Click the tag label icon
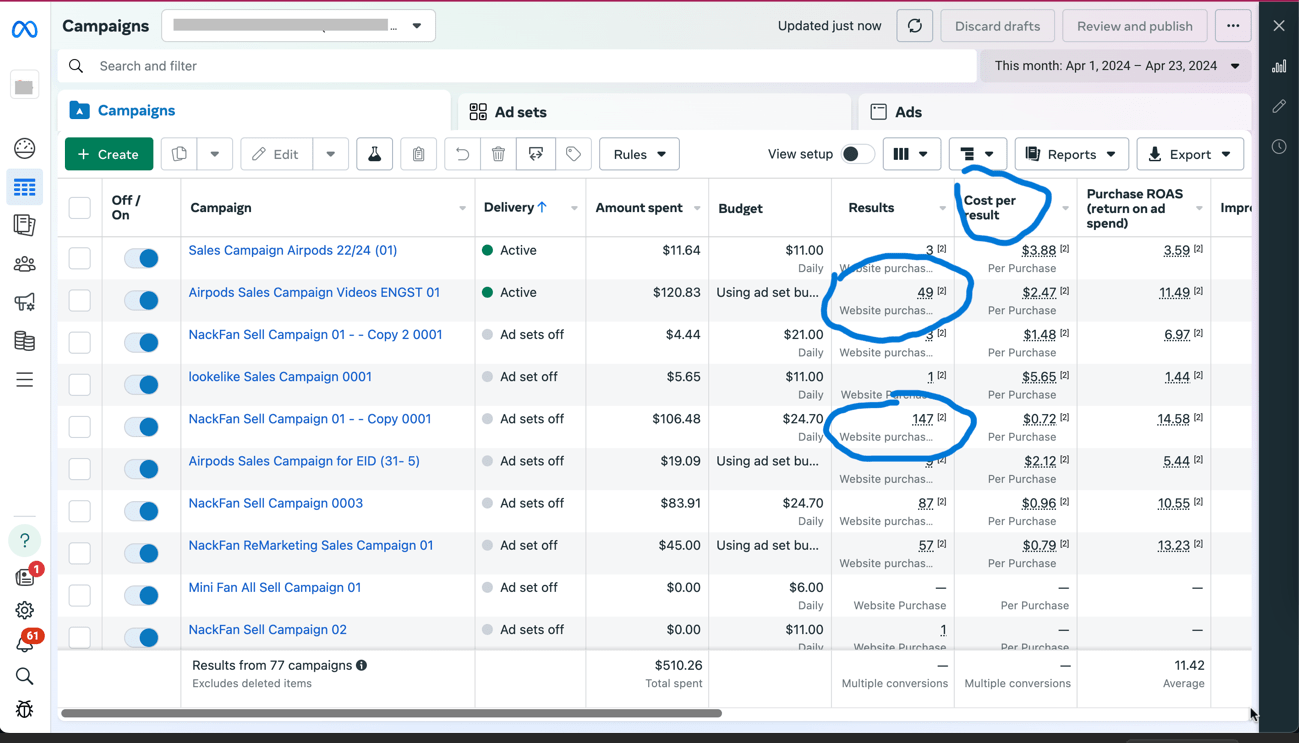The image size is (1299, 743). tap(573, 154)
